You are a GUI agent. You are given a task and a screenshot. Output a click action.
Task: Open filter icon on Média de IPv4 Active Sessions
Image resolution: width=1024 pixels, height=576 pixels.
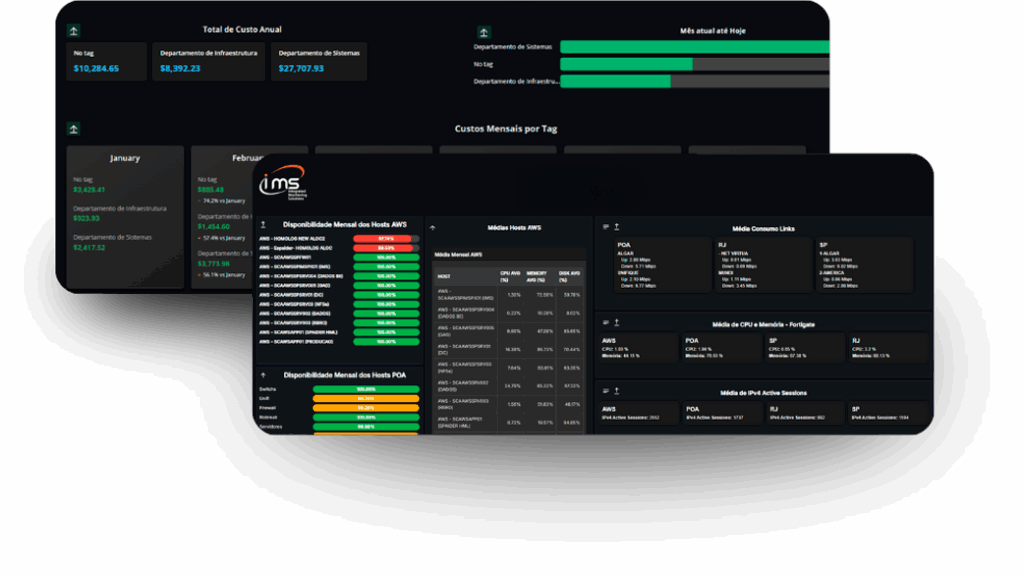pos(606,393)
